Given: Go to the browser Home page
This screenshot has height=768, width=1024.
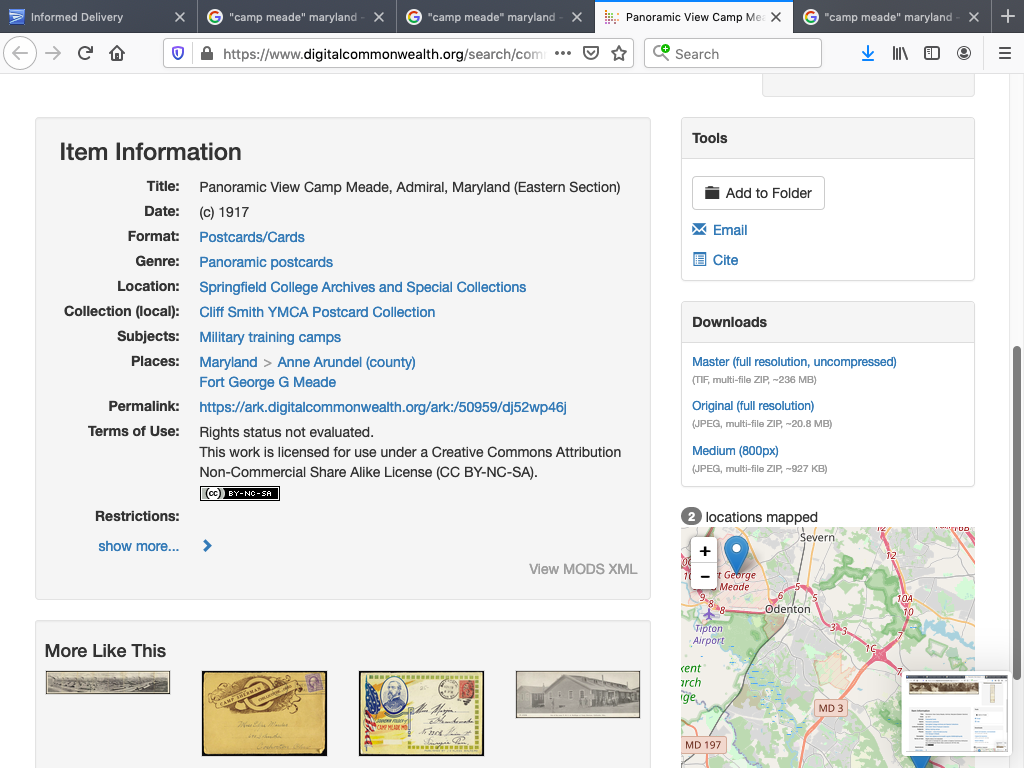Looking at the screenshot, I should point(118,54).
